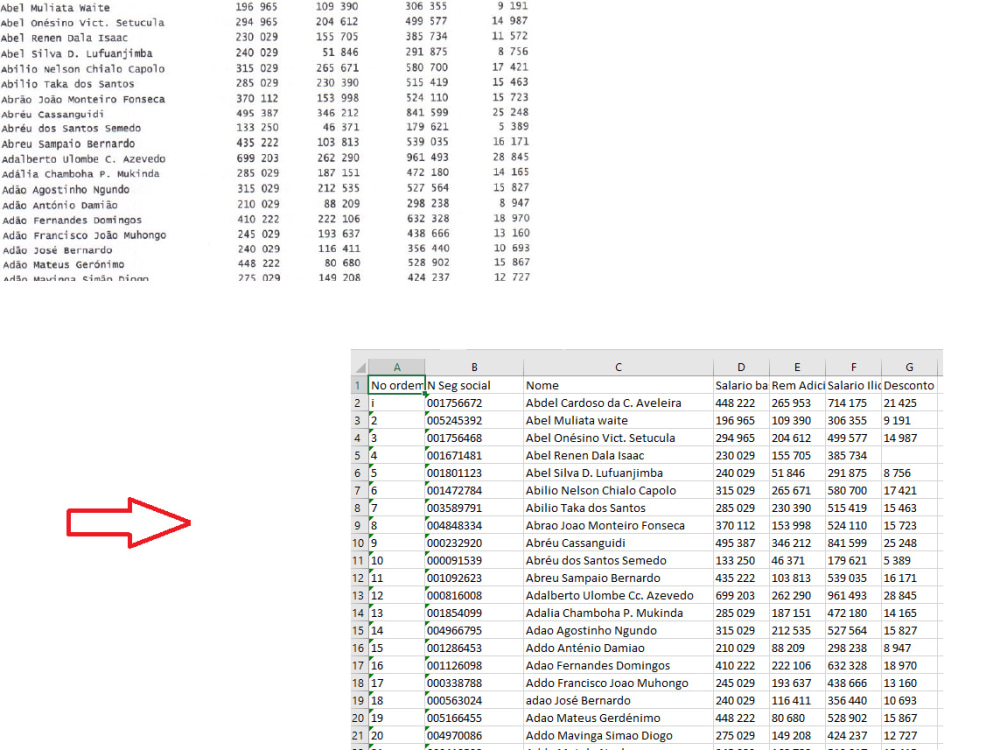1000x750 pixels.
Task: Select cell 'adao José Bernardo' in spreadsheet
Action: click(x=618, y=700)
